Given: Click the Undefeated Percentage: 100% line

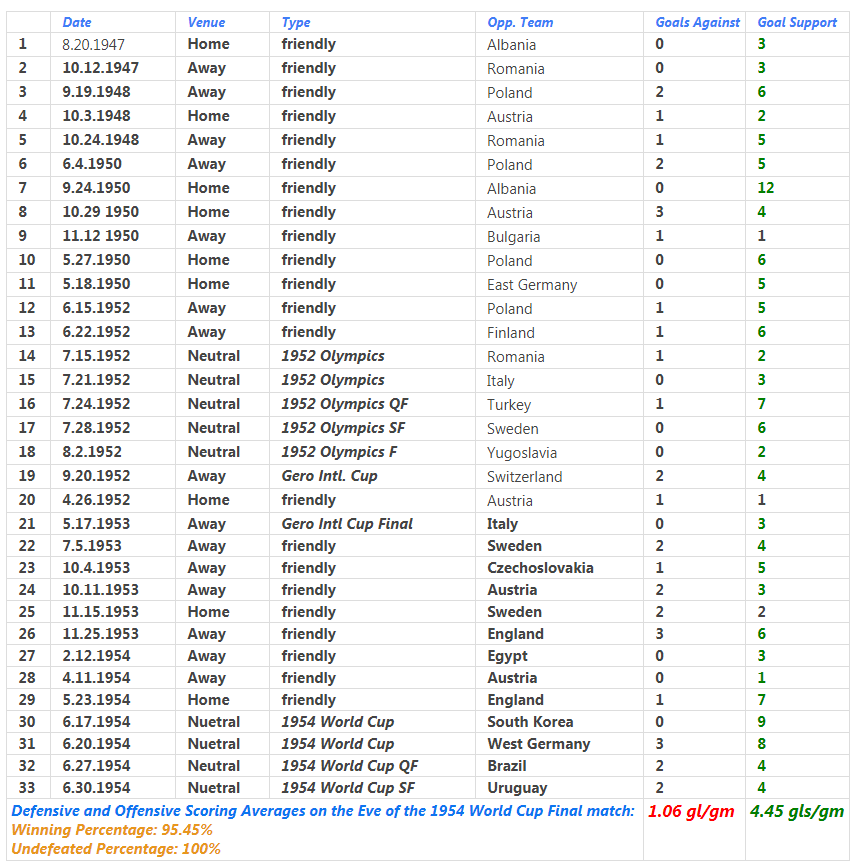Looking at the screenshot, I should (x=116, y=849).
